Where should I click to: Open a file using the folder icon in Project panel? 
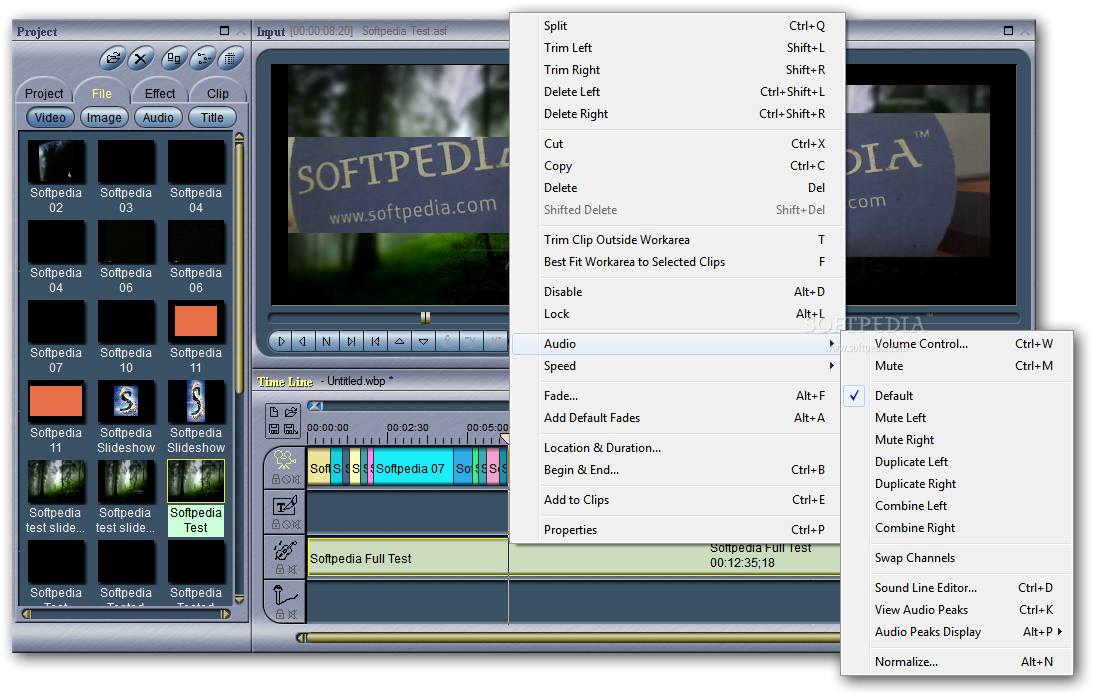point(112,59)
